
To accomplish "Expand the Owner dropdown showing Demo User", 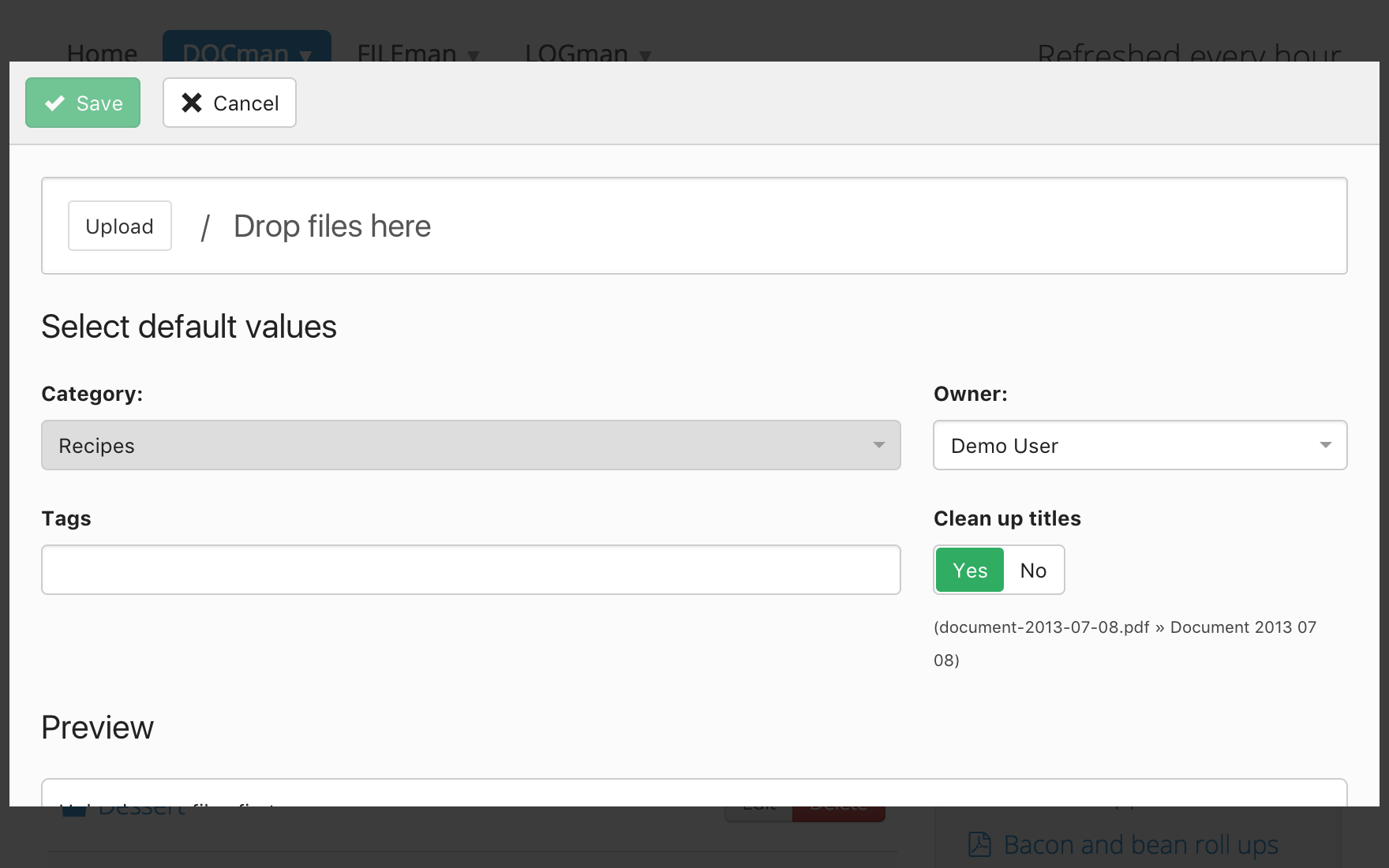I will point(1139,445).
